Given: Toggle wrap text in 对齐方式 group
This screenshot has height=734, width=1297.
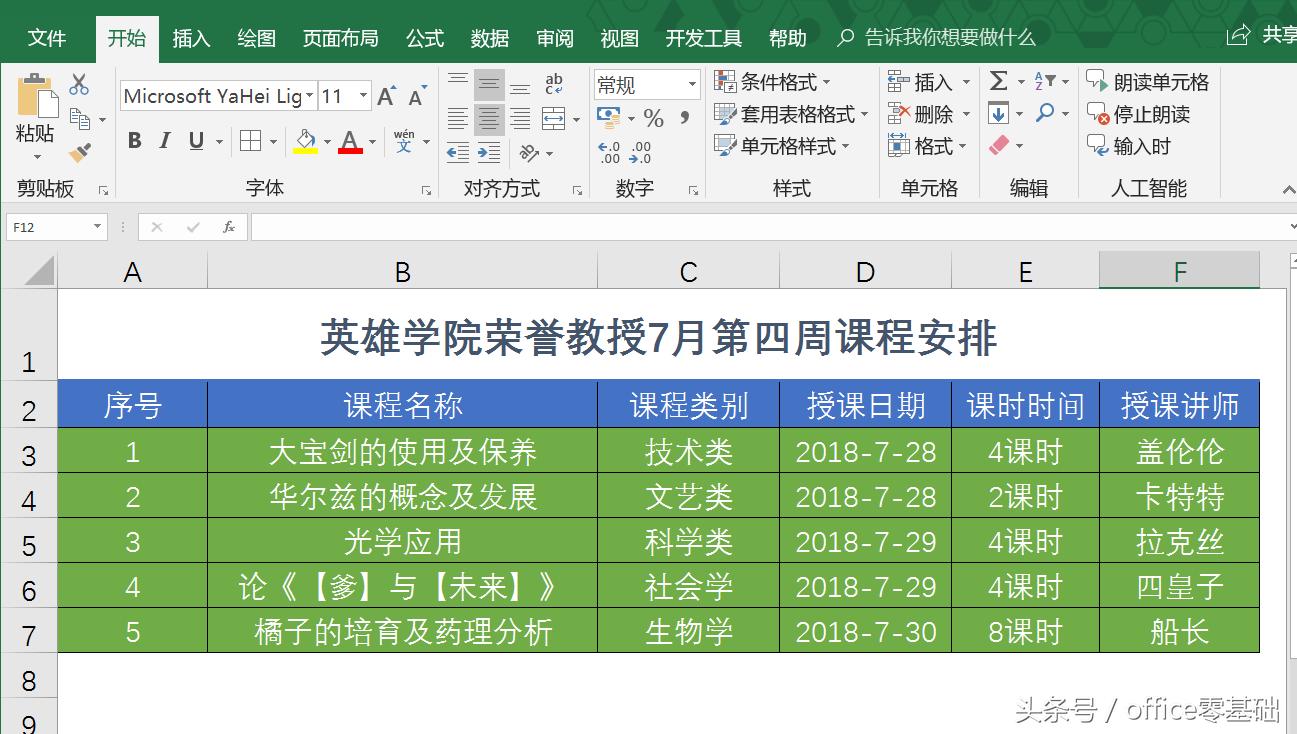Looking at the screenshot, I should click(556, 83).
